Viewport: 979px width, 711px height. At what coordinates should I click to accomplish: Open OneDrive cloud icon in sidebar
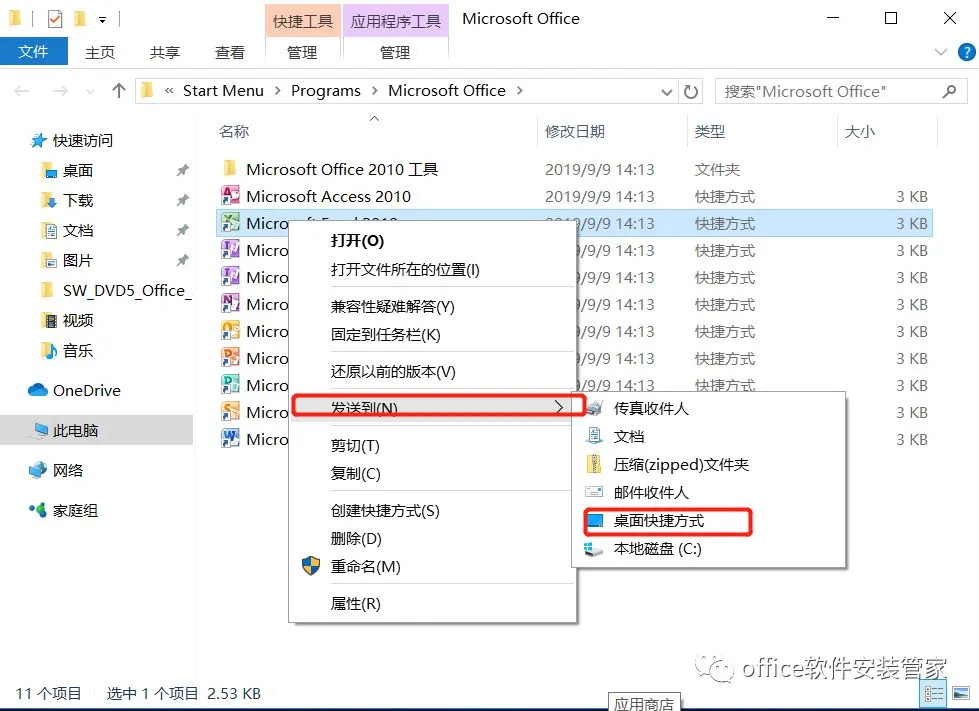coord(38,390)
